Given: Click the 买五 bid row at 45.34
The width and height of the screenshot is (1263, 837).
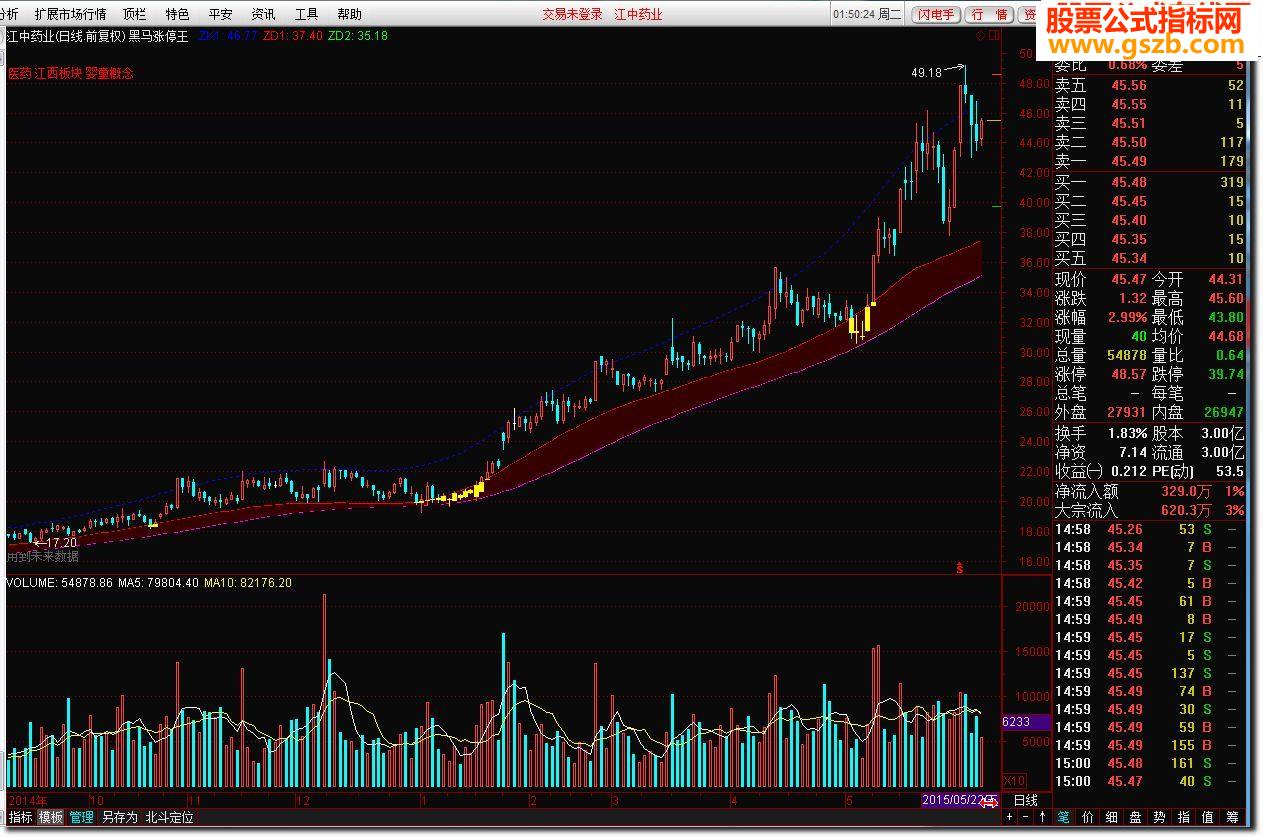Looking at the screenshot, I should (1150, 259).
